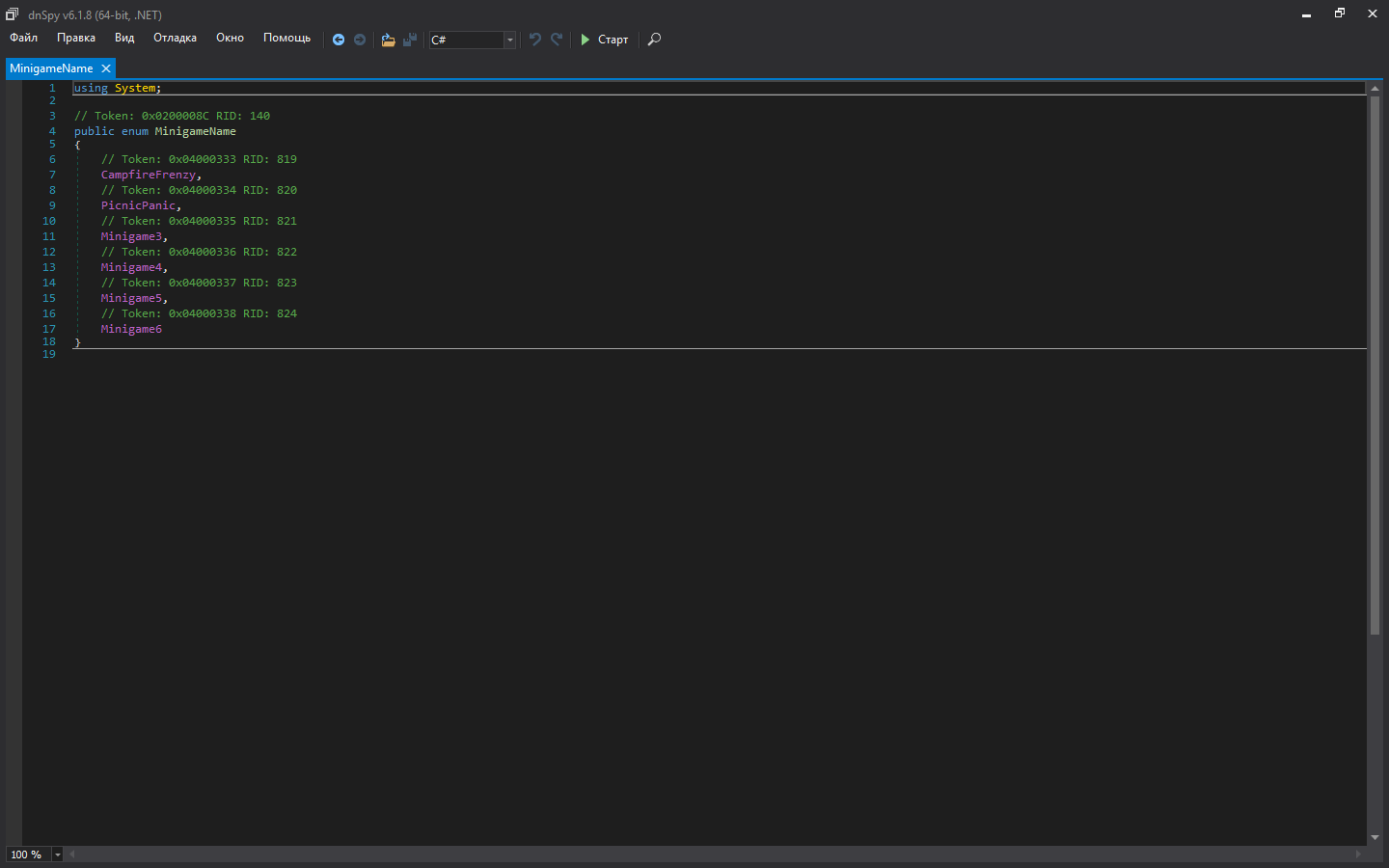1389x868 pixels.
Task: Click the 'public' keyword in code
Action: 95,131
